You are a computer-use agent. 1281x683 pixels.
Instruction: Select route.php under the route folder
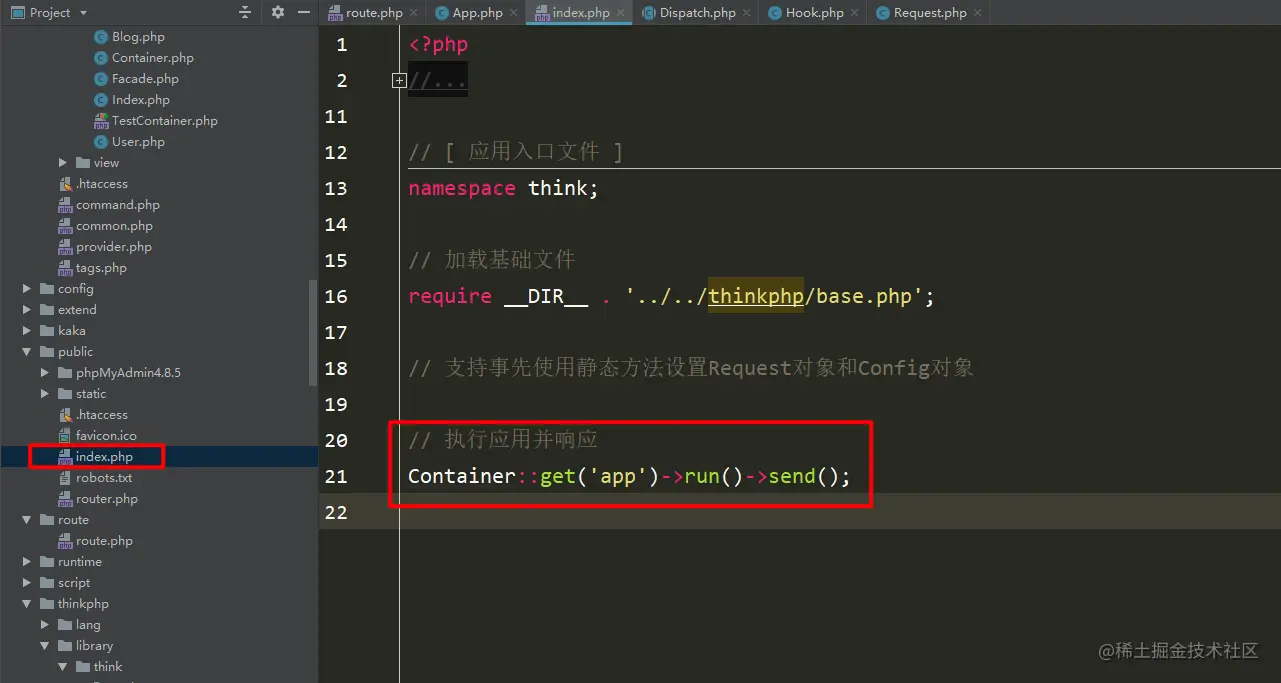(104, 541)
